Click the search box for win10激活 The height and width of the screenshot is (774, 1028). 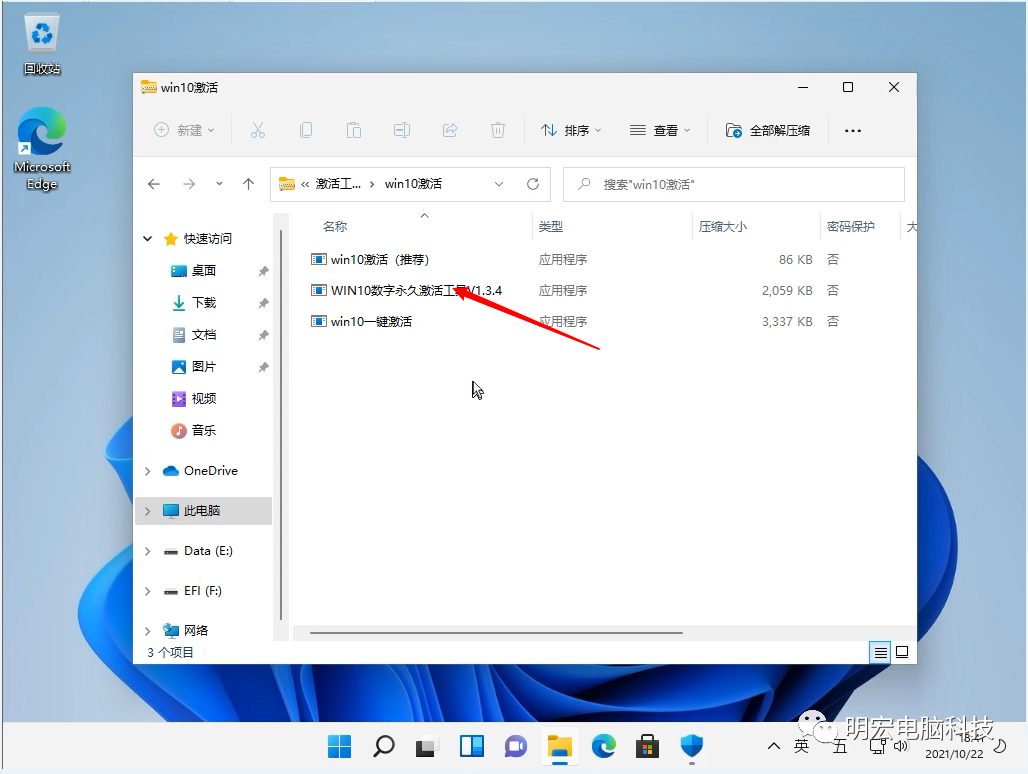point(734,184)
